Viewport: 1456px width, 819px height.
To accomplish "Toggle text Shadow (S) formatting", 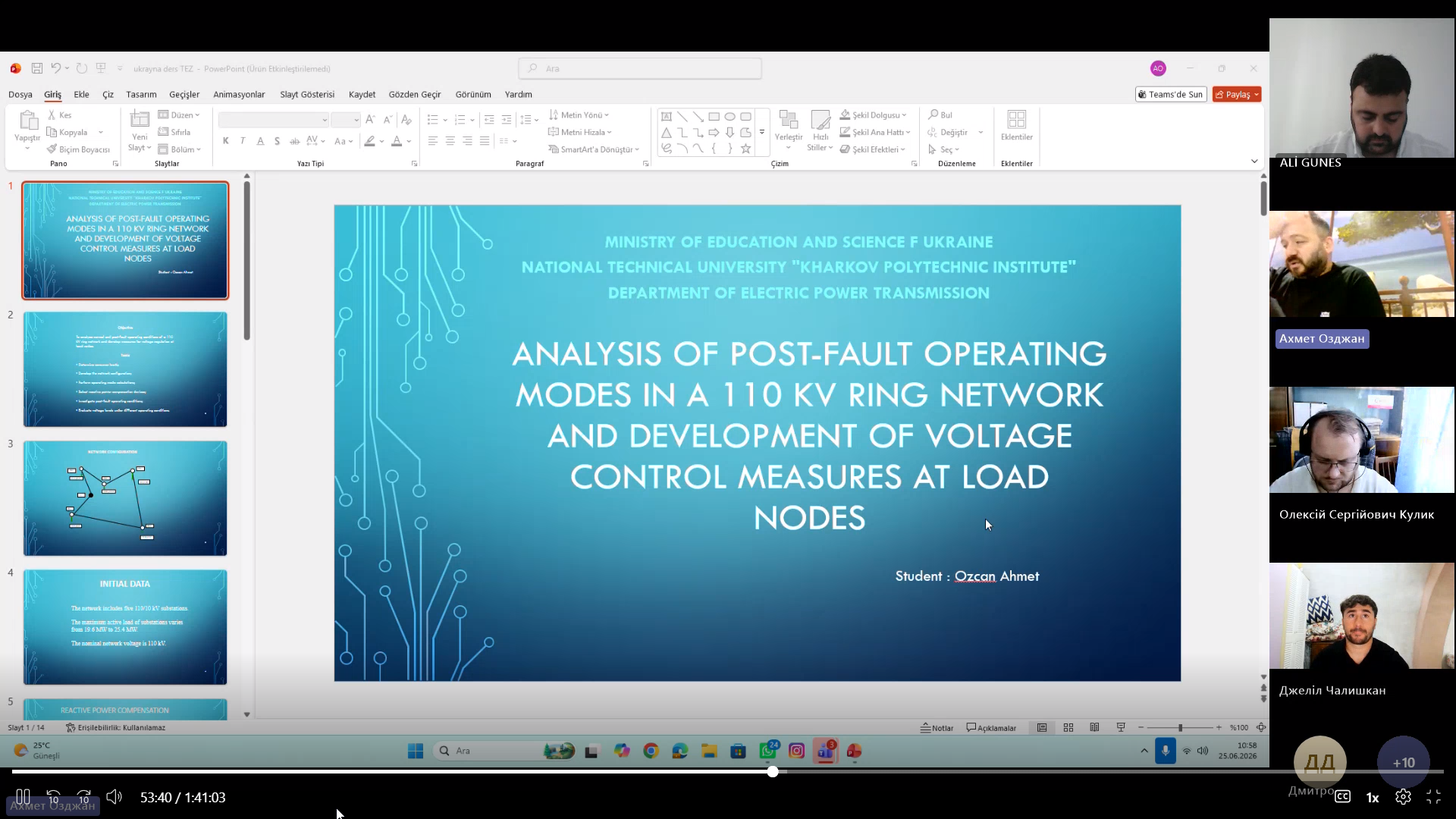I will pos(278,141).
